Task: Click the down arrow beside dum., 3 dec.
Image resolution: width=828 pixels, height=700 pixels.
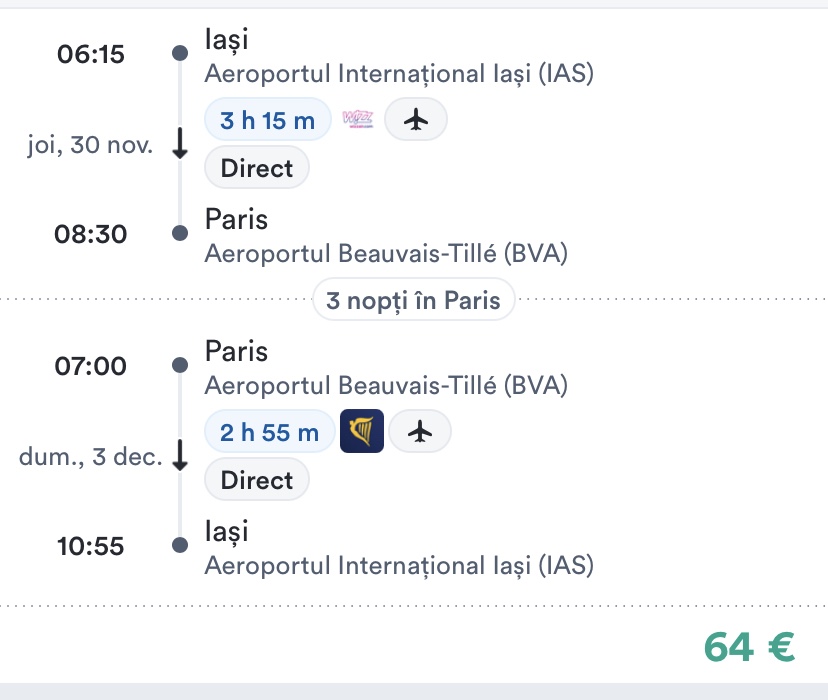Action: pos(180,457)
